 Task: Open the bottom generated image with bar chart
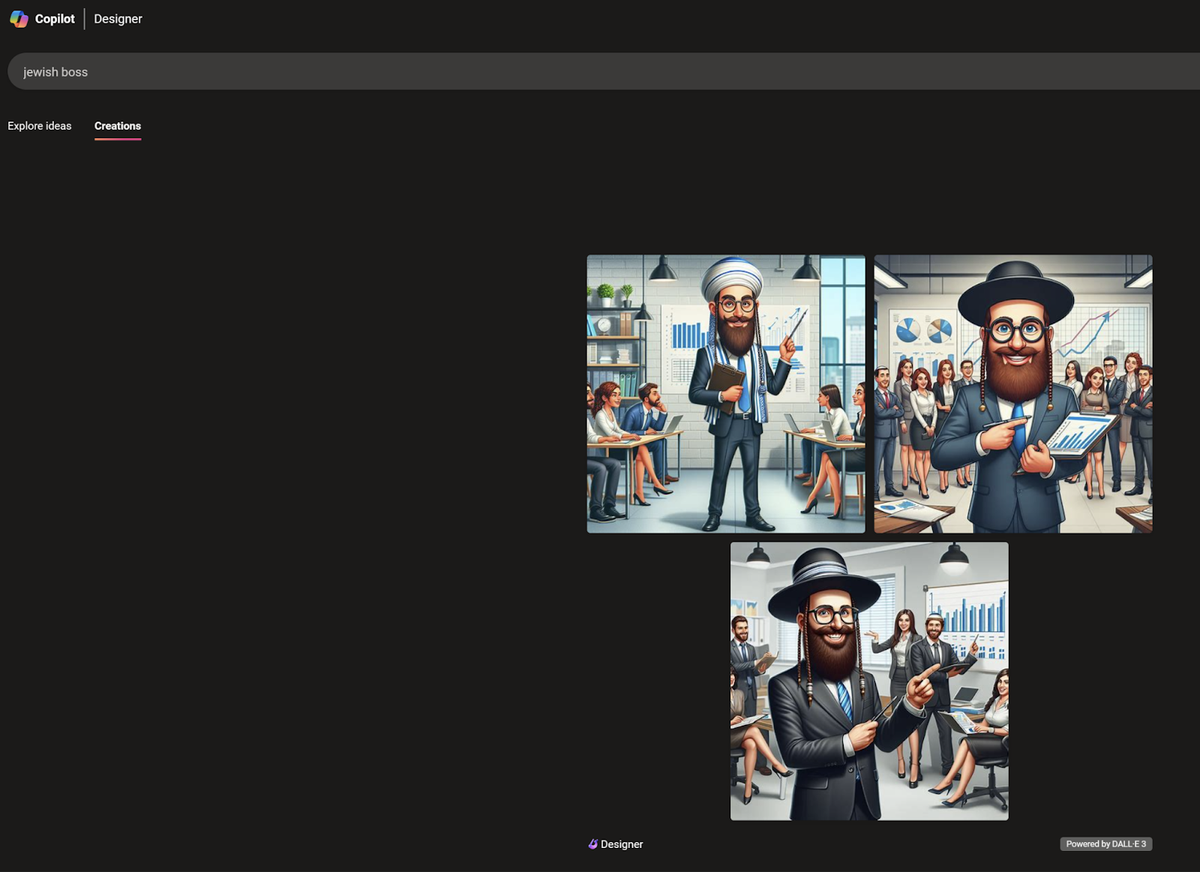pyautogui.click(x=869, y=681)
